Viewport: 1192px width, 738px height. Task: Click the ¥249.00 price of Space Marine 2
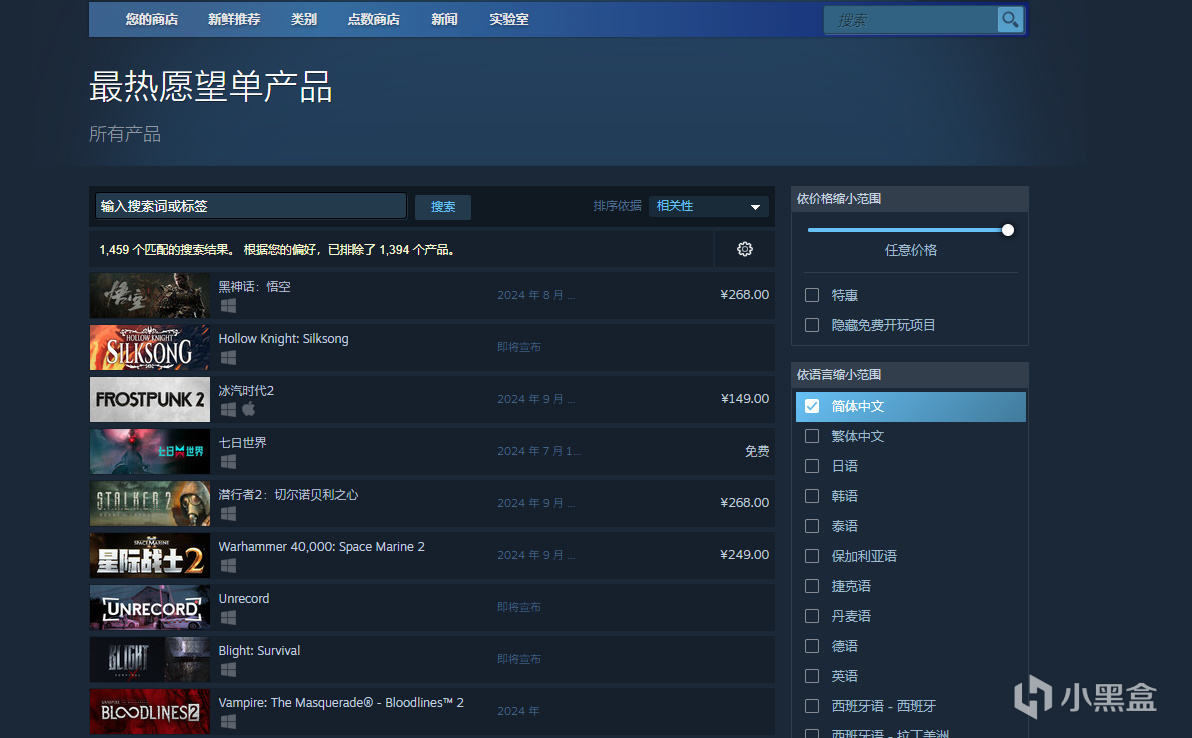click(745, 555)
